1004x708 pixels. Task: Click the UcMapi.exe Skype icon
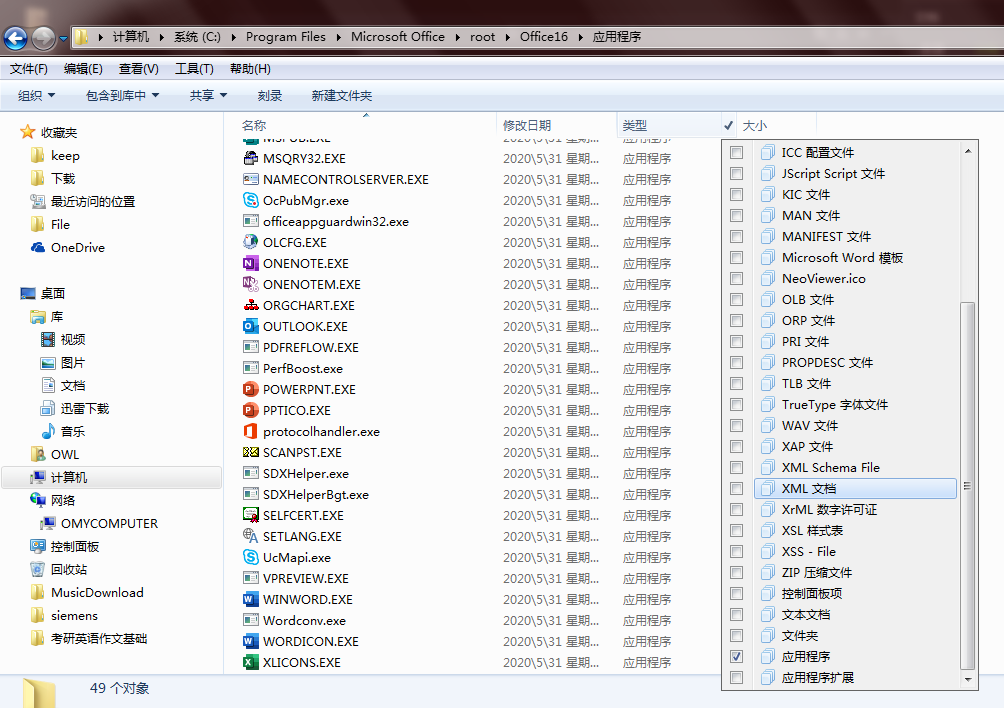[250, 558]
